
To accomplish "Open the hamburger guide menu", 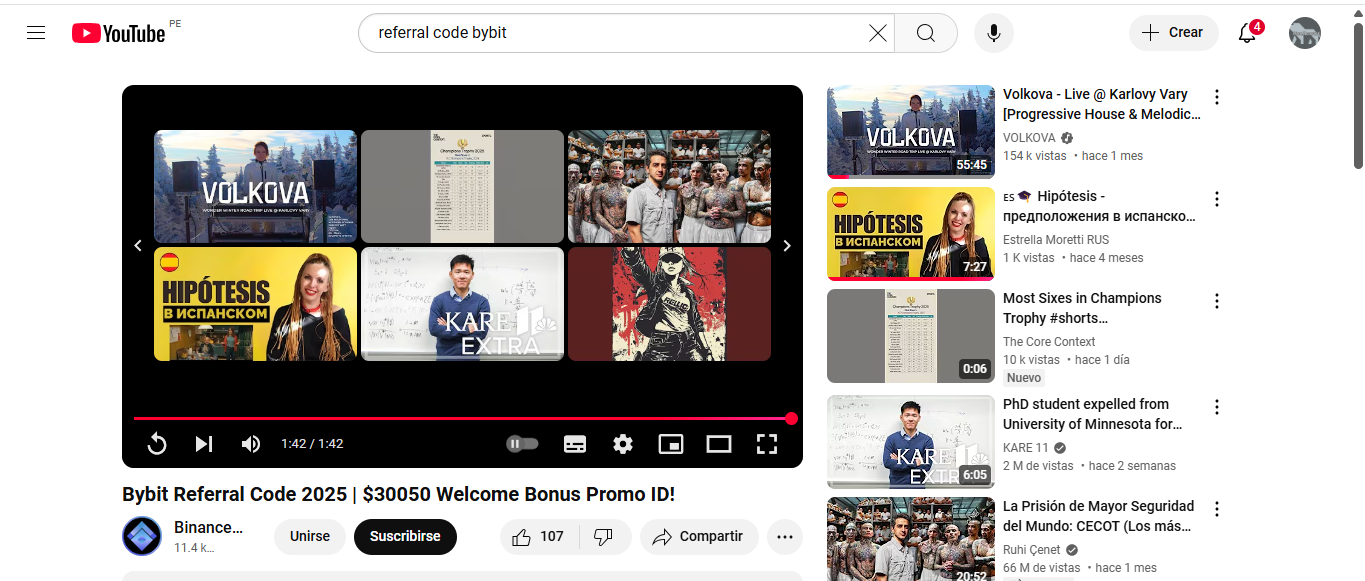I will [36, 33].
